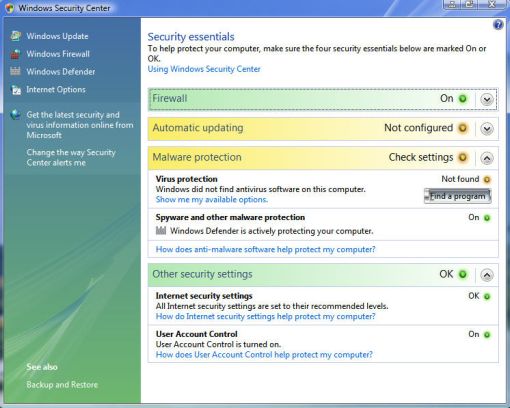510x408 pixels.
Task: Click green light for User Account Control On
Action: pyautogui.click(x=487, y=335)
